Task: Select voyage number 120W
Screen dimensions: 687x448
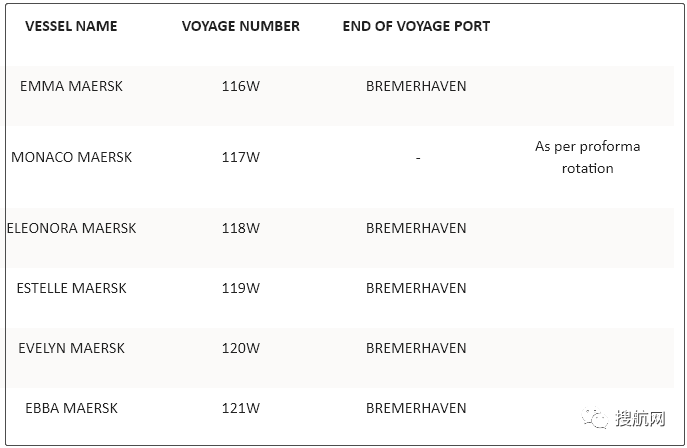Action: 240,348
